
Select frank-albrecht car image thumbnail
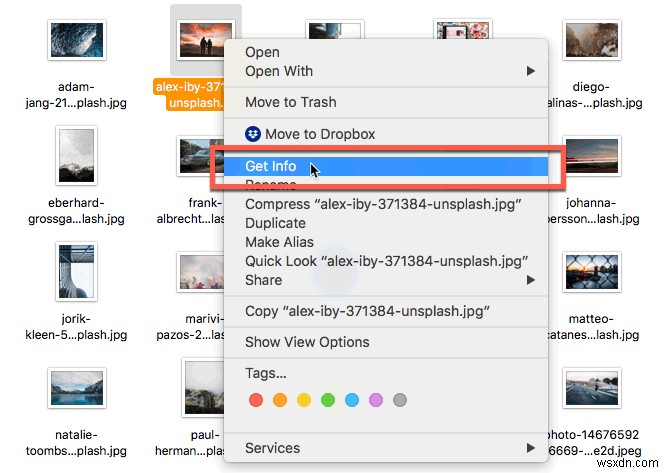pos(200,156)
